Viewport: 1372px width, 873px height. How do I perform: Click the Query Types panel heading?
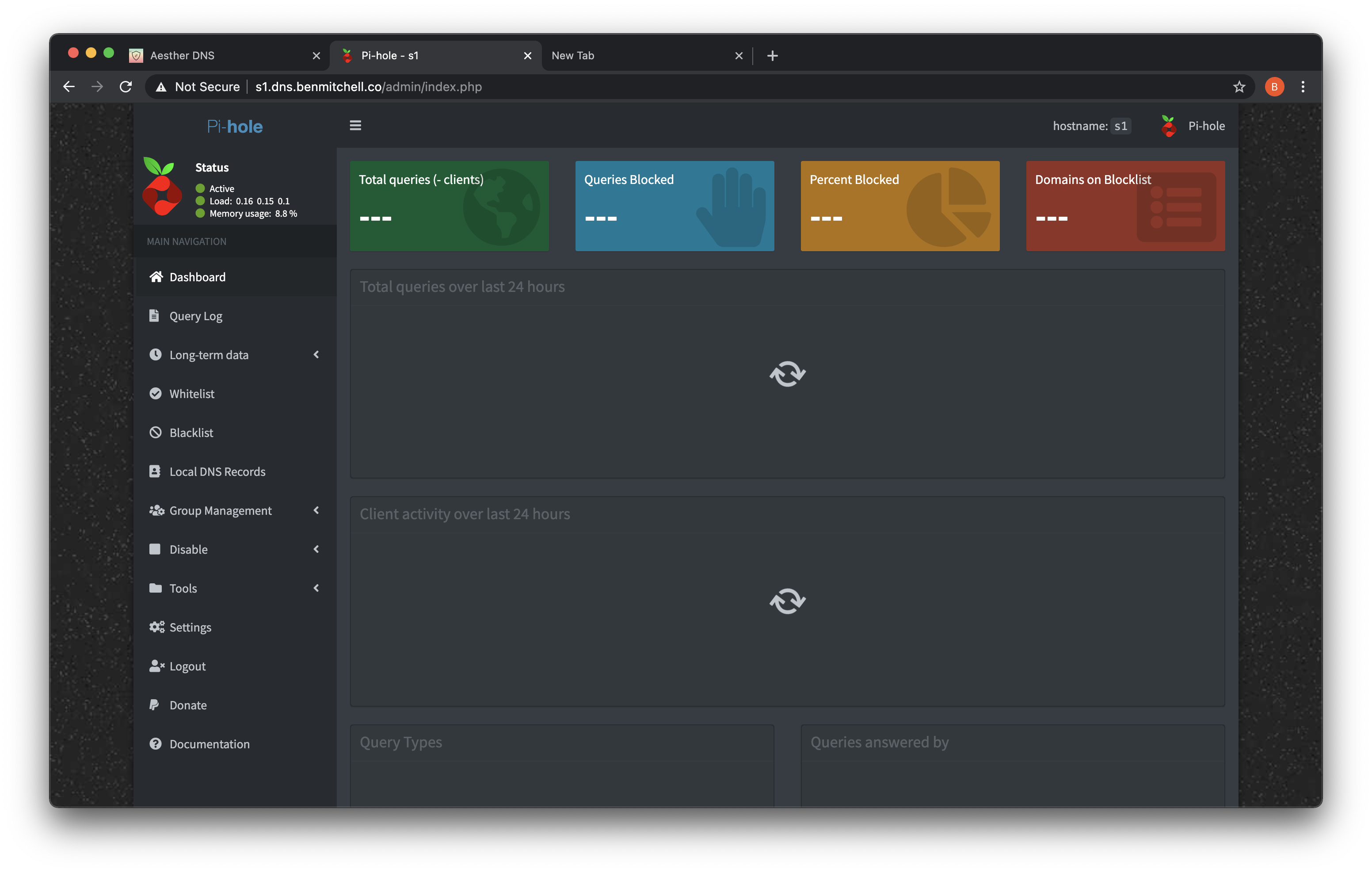(400, 742)
